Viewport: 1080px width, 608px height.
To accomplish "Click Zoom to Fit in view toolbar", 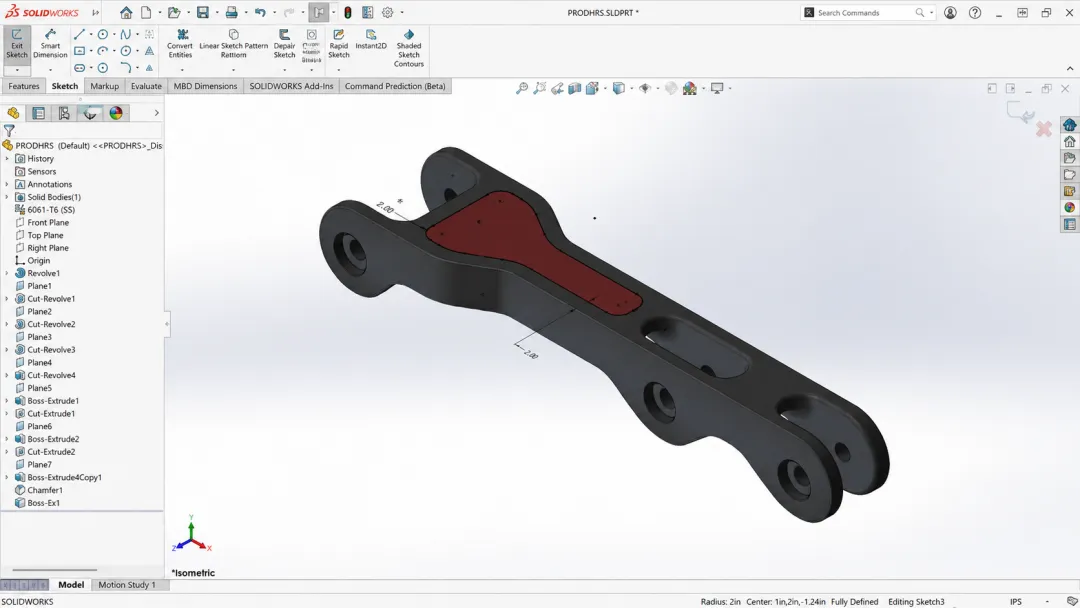I will [522, 88].
